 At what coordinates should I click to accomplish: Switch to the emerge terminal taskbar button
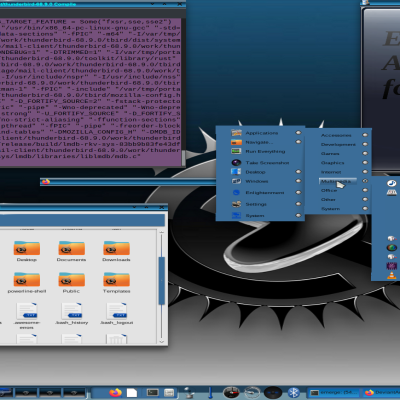coord(334,392)
